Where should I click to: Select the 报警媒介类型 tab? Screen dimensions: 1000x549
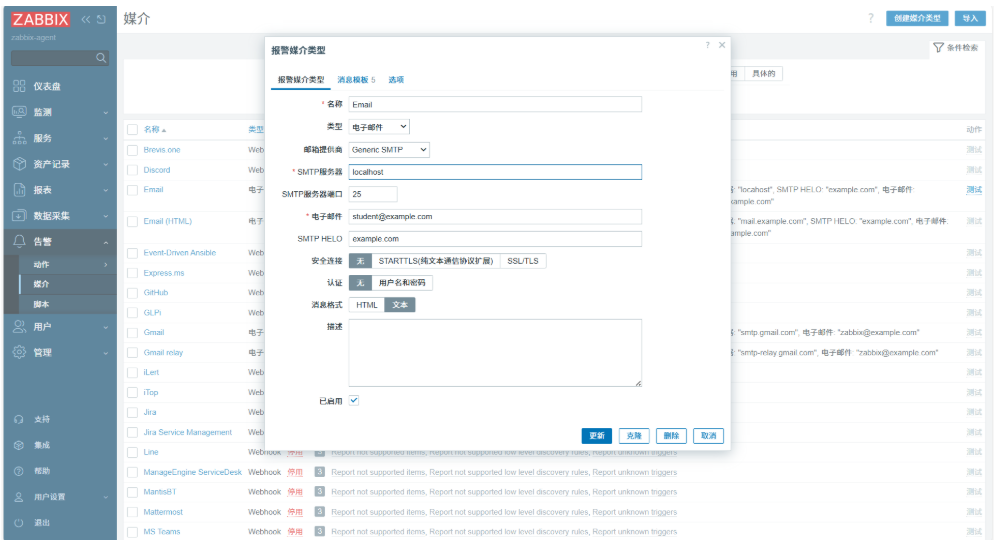(x=301, y=80)
